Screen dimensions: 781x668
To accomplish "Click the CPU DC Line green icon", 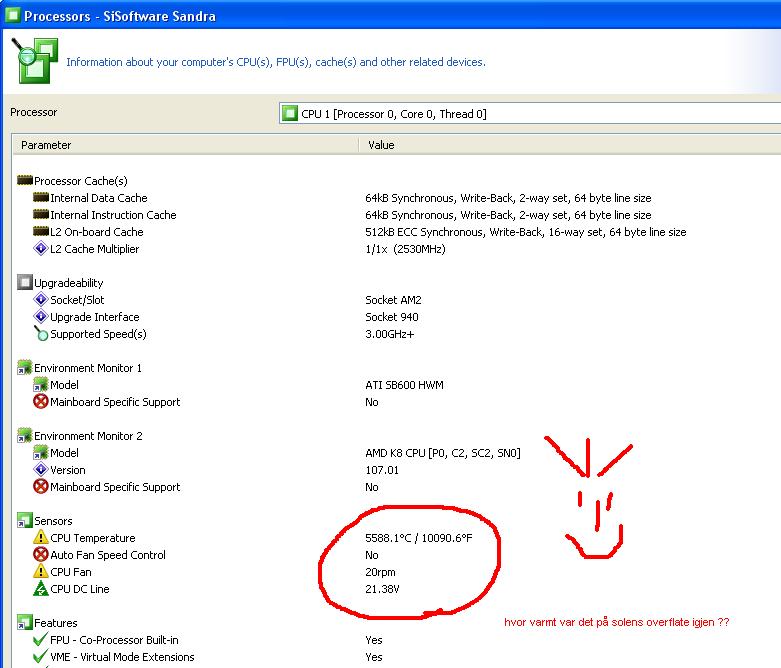I will 40,588.
